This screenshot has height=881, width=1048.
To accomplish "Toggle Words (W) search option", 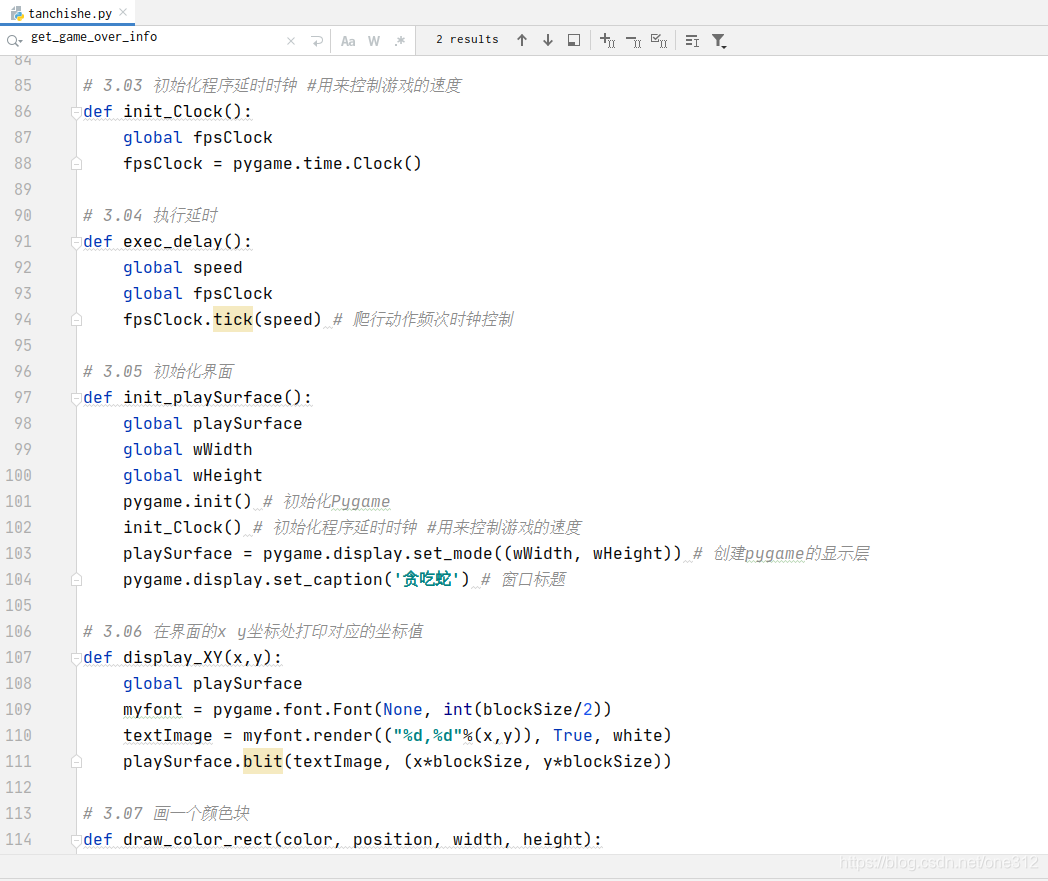I will tap(374, 41).
